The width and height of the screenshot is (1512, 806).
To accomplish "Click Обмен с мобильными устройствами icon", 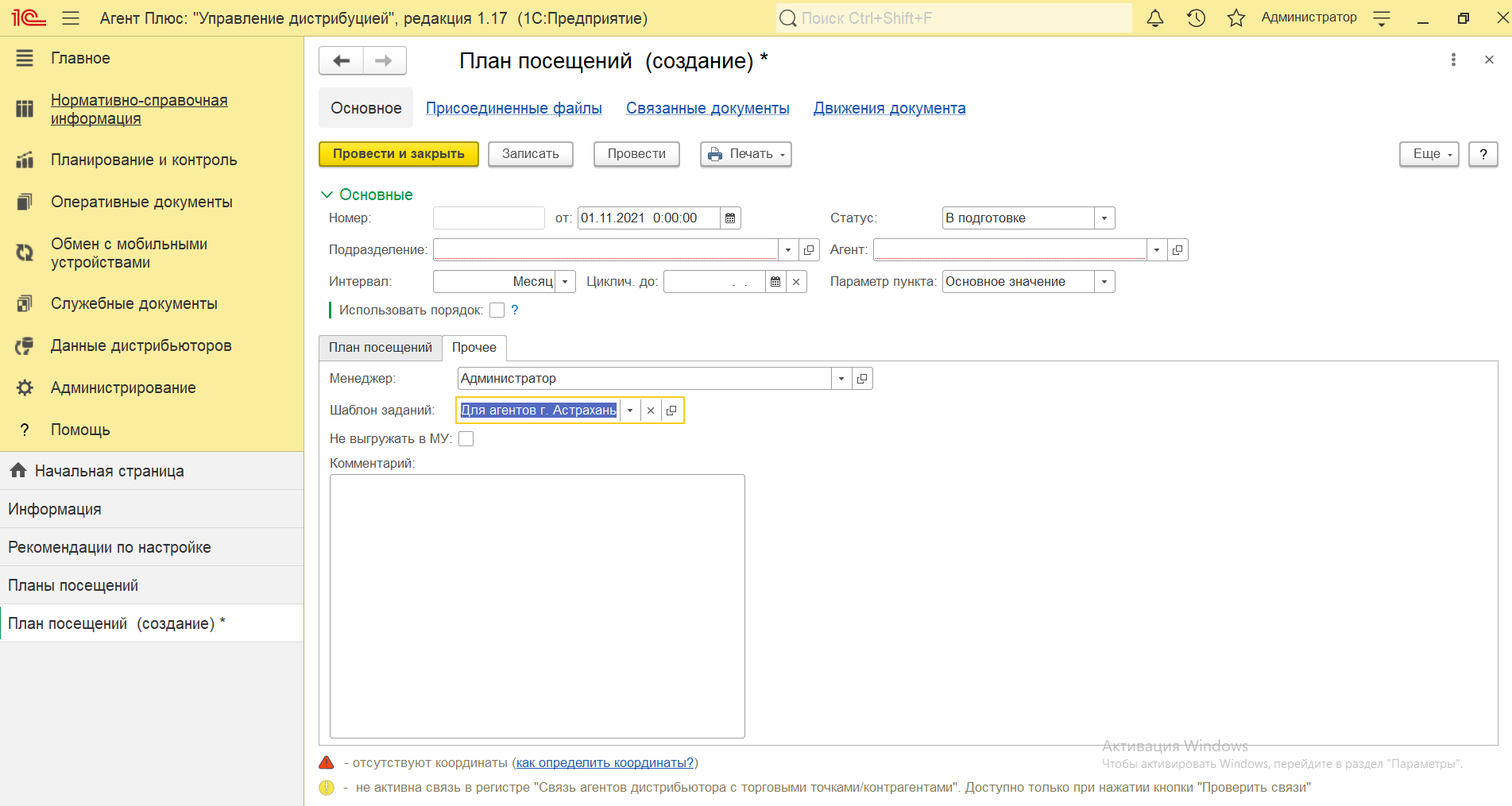I will 25,253.
